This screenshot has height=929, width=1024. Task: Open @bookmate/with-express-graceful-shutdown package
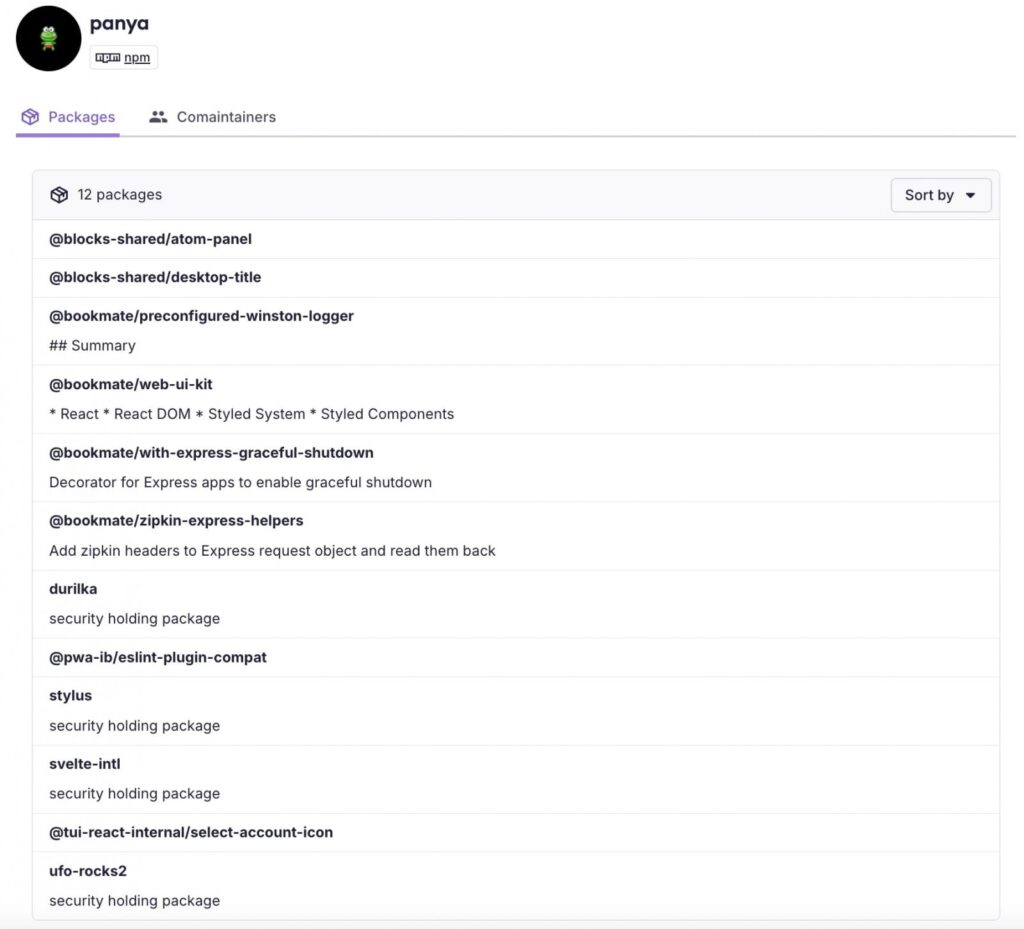click(211, 452)
